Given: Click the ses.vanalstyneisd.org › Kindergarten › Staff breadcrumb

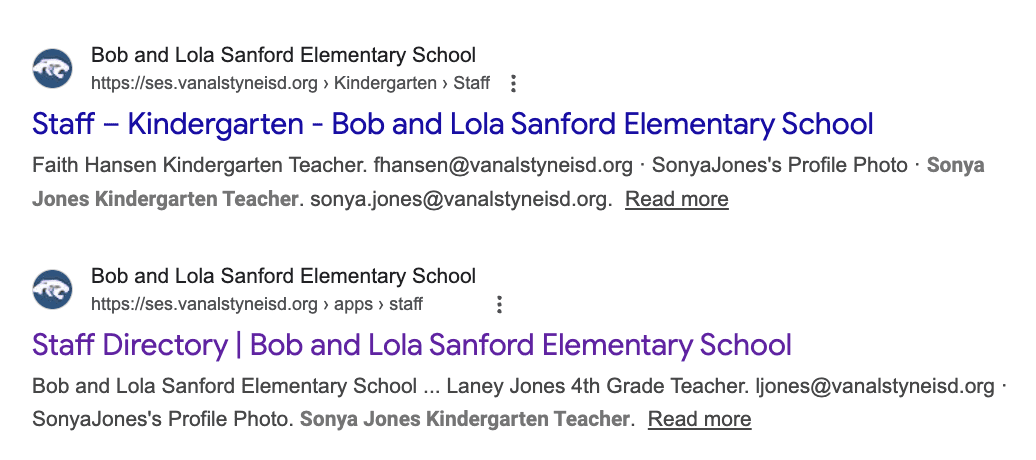Looking at the screenshot, I should [290, 83].
